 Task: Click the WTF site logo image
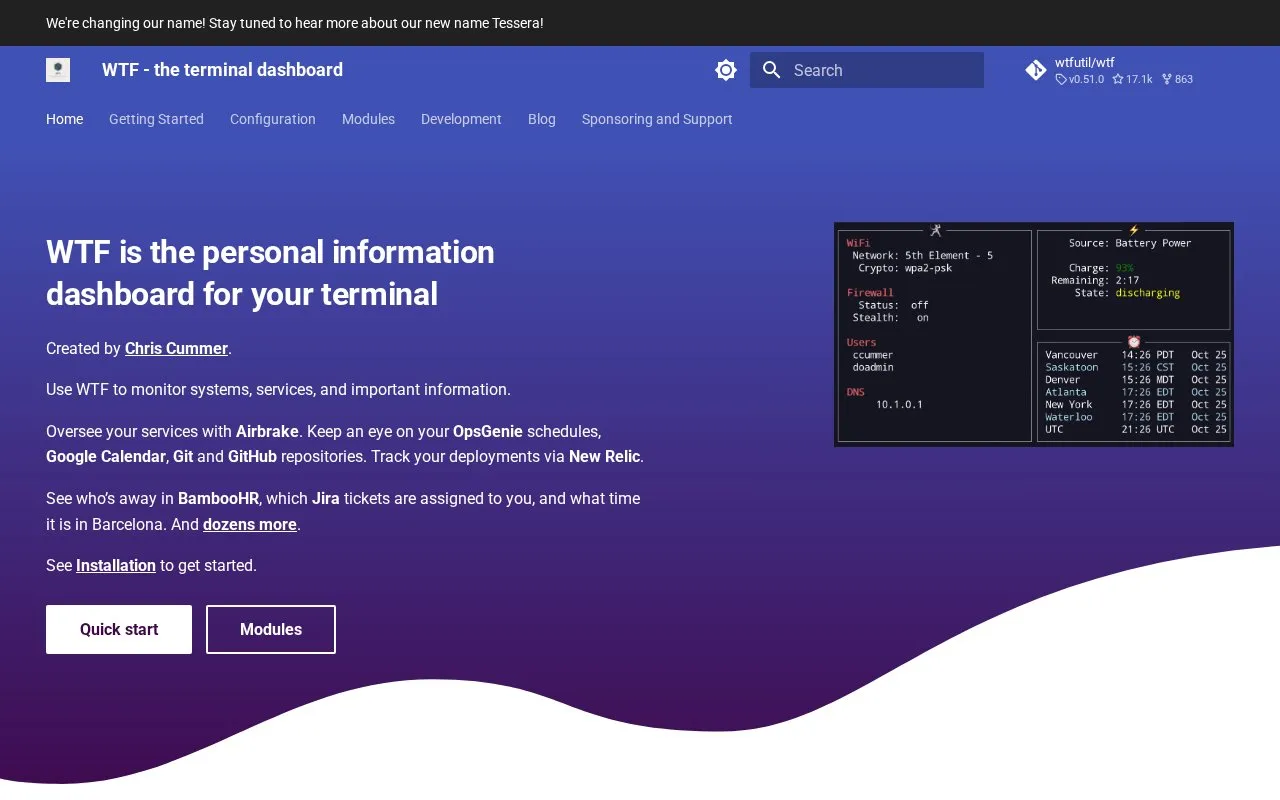click(58, 70)
